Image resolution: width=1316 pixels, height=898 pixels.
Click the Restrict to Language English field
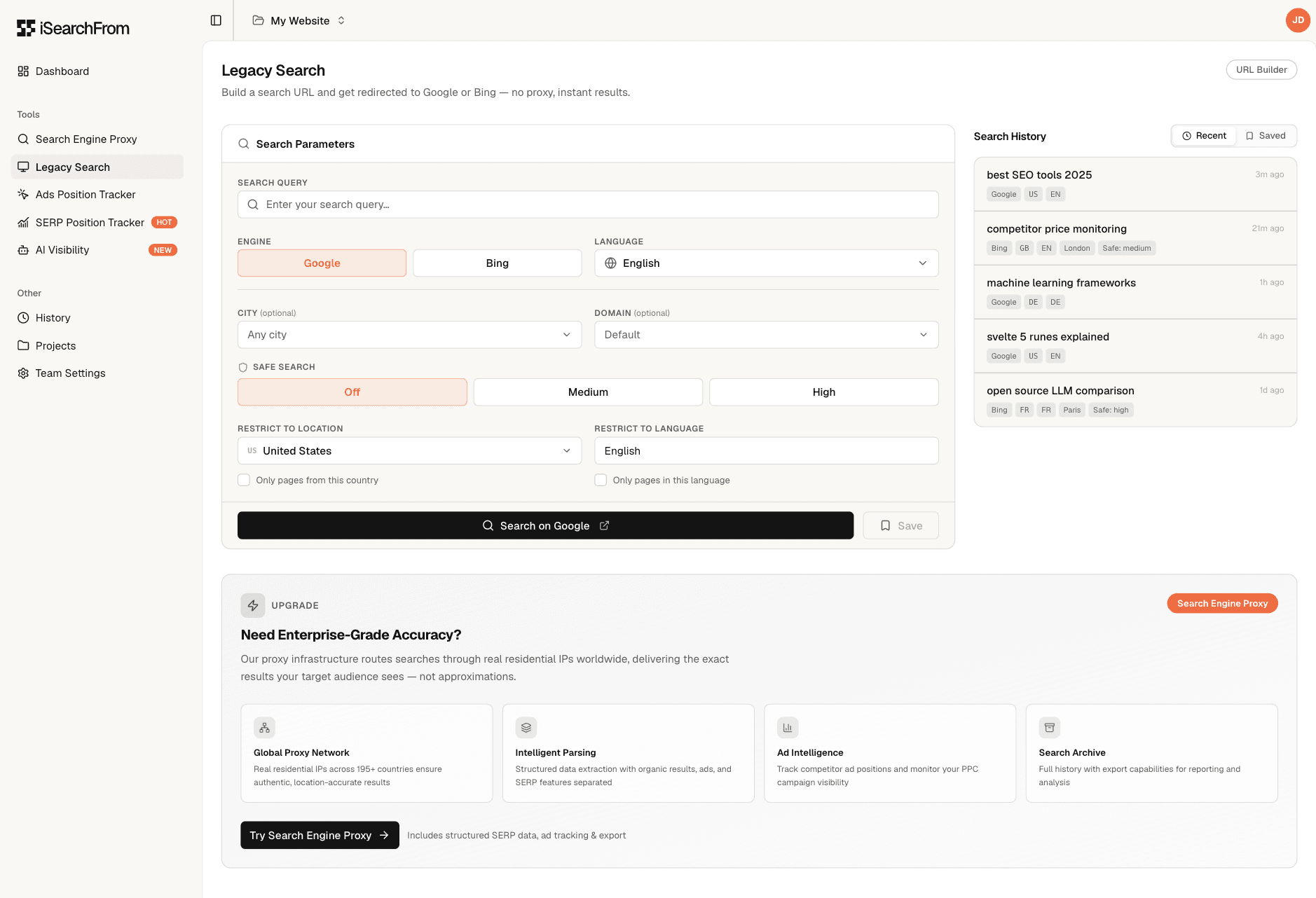[767, 451]
